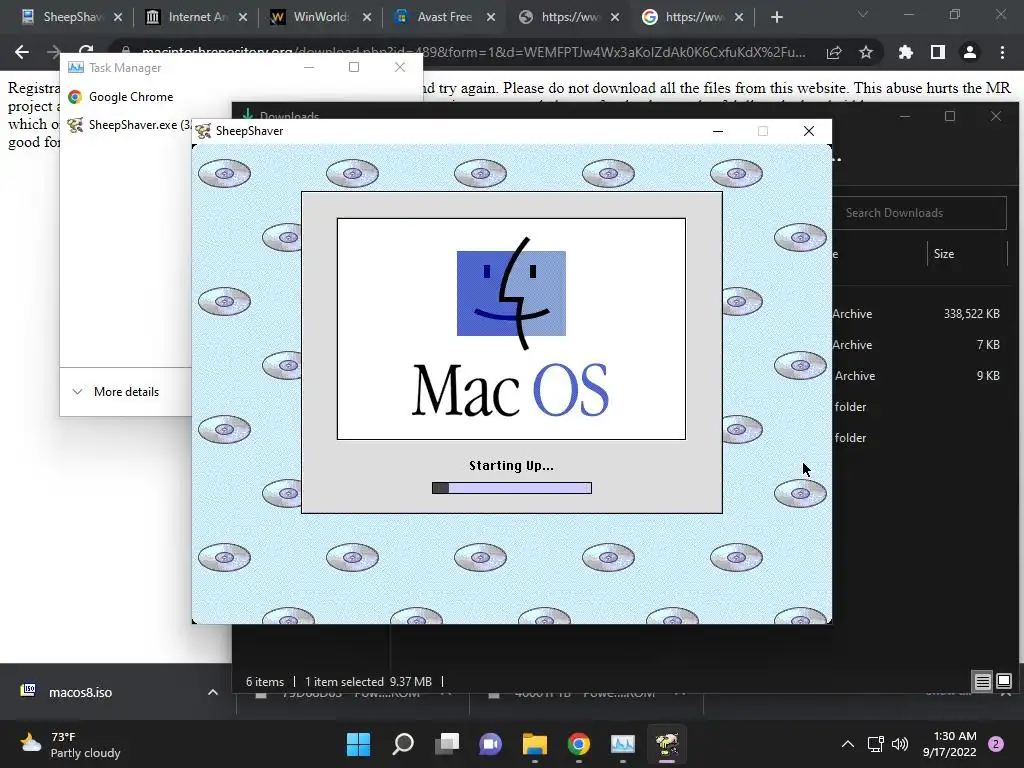Open volume tray icon
Screen dimensions: 1024x768
[900, 744]
